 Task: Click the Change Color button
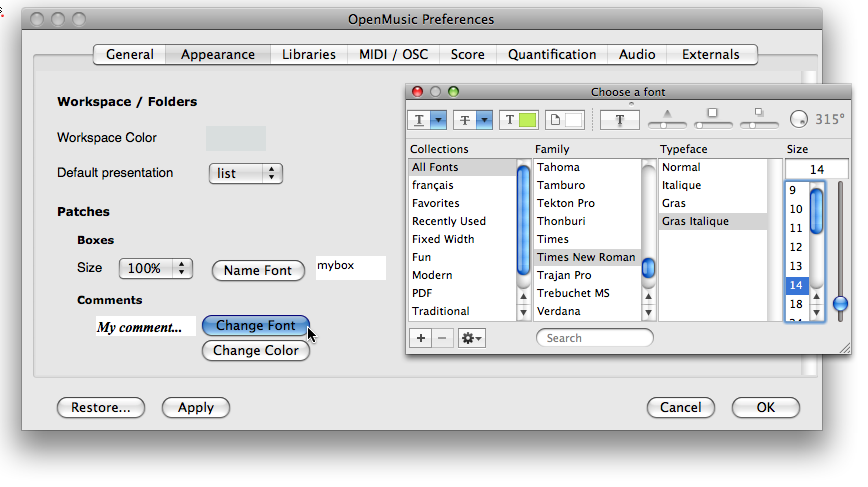(x=256, y=350)
